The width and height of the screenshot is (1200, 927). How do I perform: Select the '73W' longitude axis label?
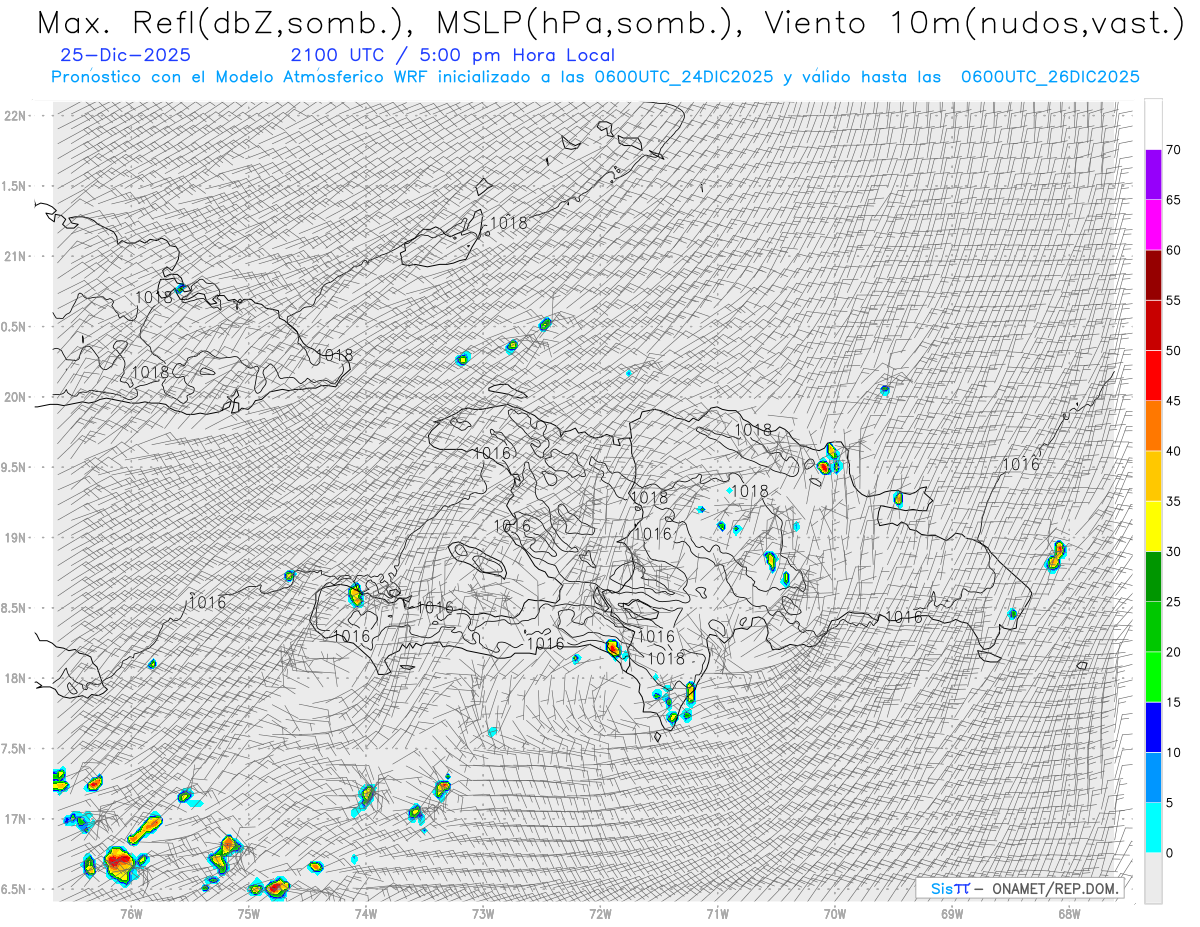click(x=483, y=913)
